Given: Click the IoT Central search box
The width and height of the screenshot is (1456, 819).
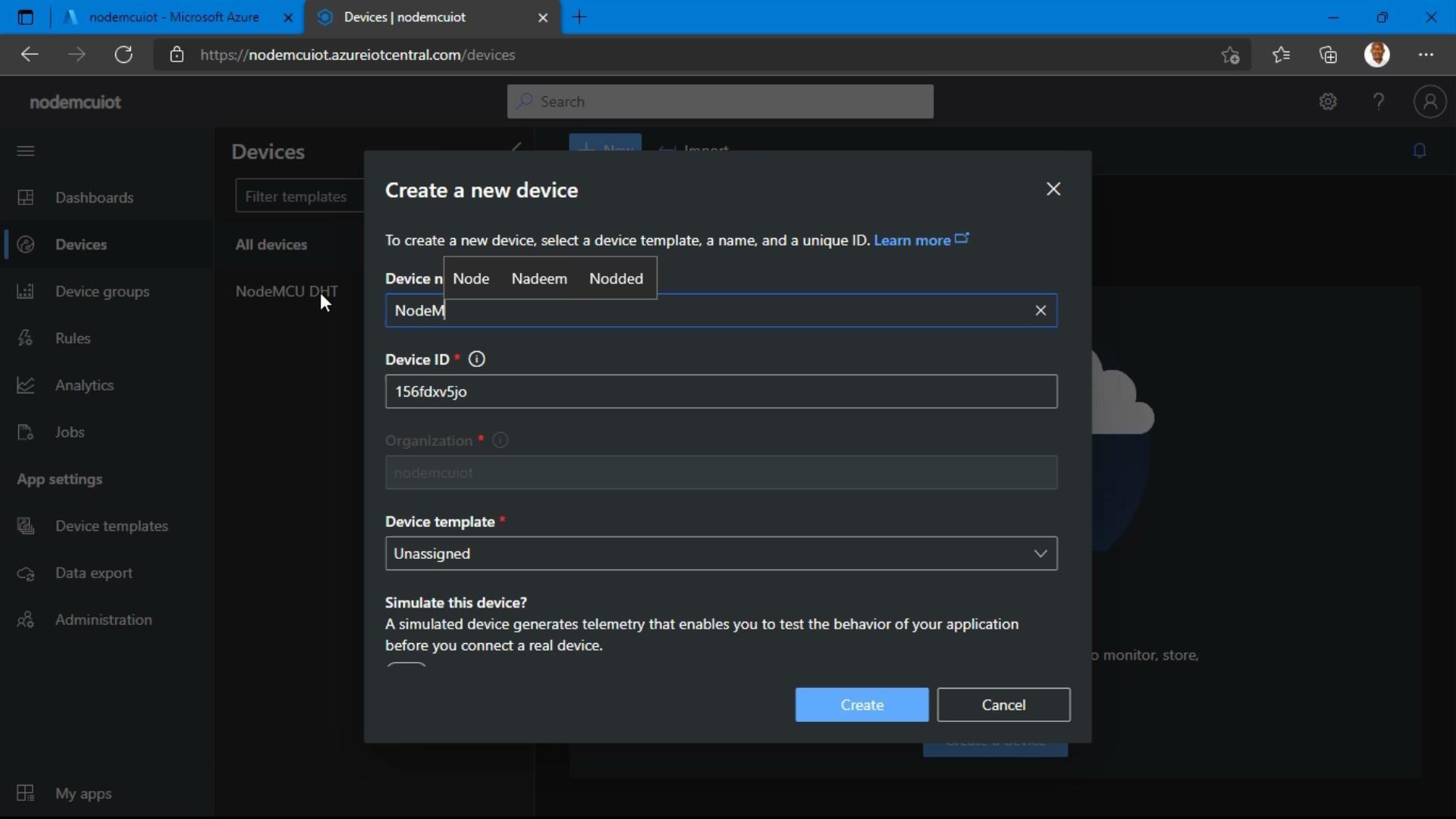Looking at the screenshot, I should [720, 102].
